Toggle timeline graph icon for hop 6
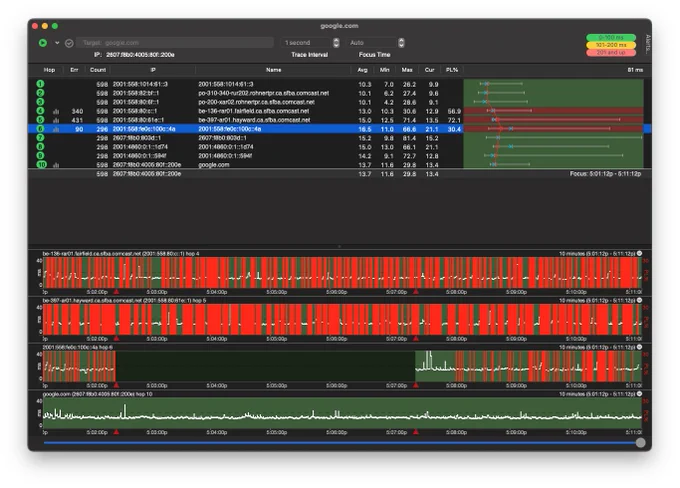Screen dimensions: 680x488 (x=56, y=129)
